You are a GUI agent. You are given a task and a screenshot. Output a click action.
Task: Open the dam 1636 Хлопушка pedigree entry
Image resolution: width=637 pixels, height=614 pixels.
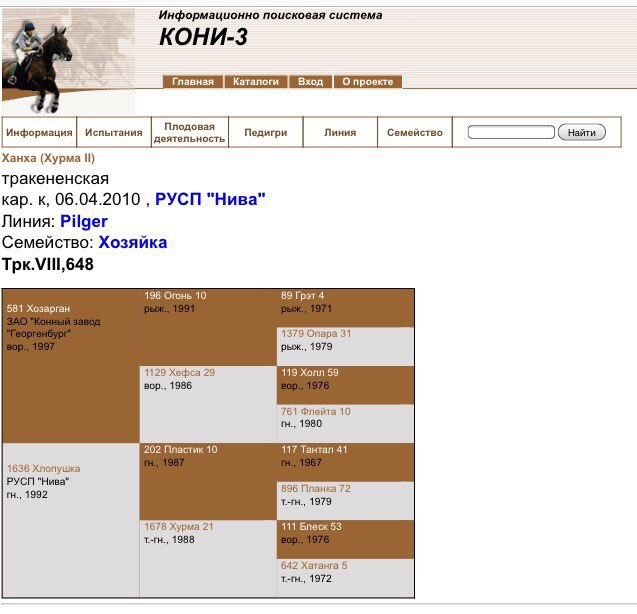[x=43, y=468]
